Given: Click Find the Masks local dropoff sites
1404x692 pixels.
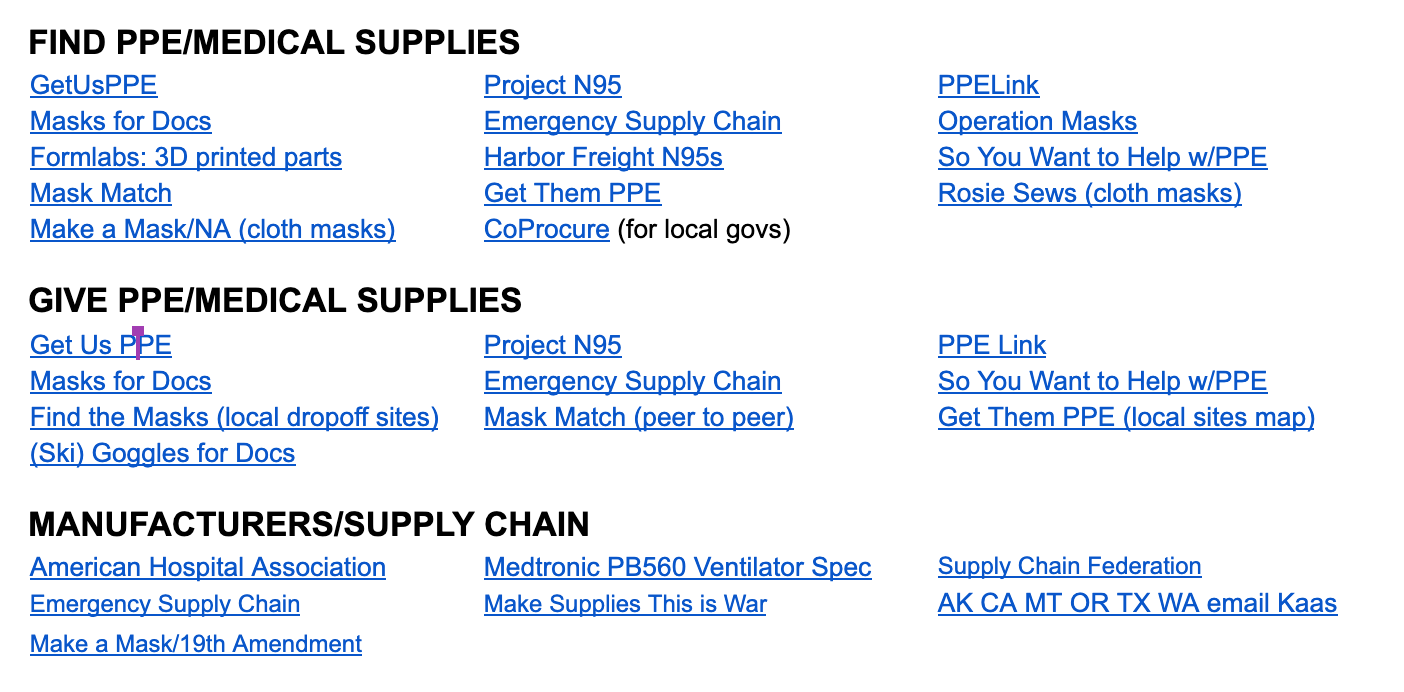Looking at the screenshot, I should coord(234,417).
